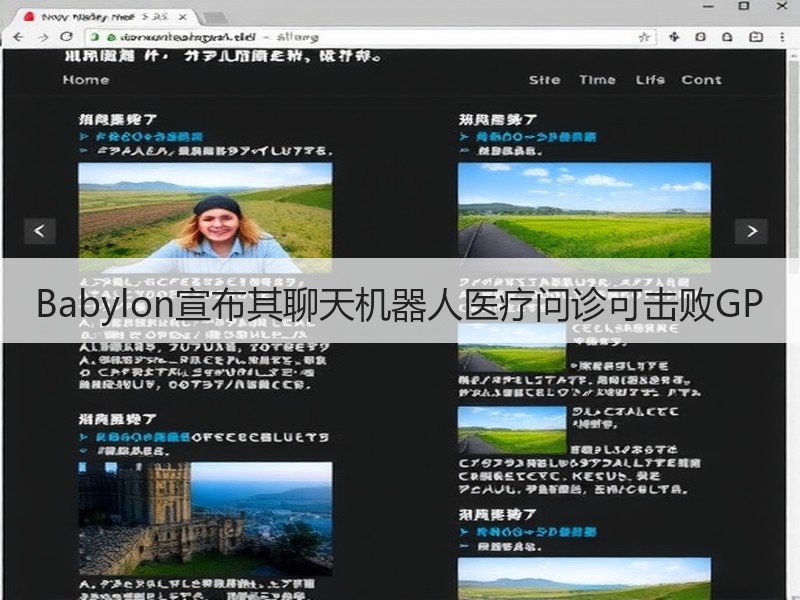The image size is (800, 600).
Task: Open the partly visible landscape photo at bottom right
Action: point(584,579)
